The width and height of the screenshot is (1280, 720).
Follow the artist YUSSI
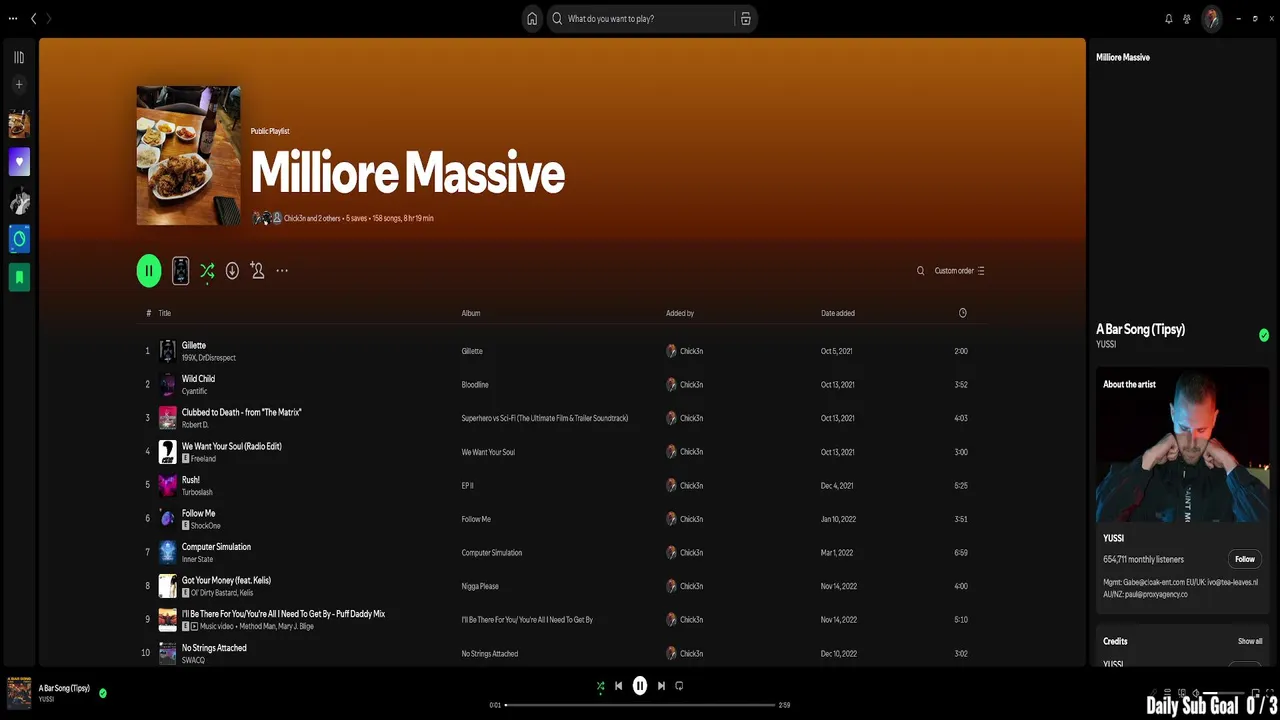1244,559
